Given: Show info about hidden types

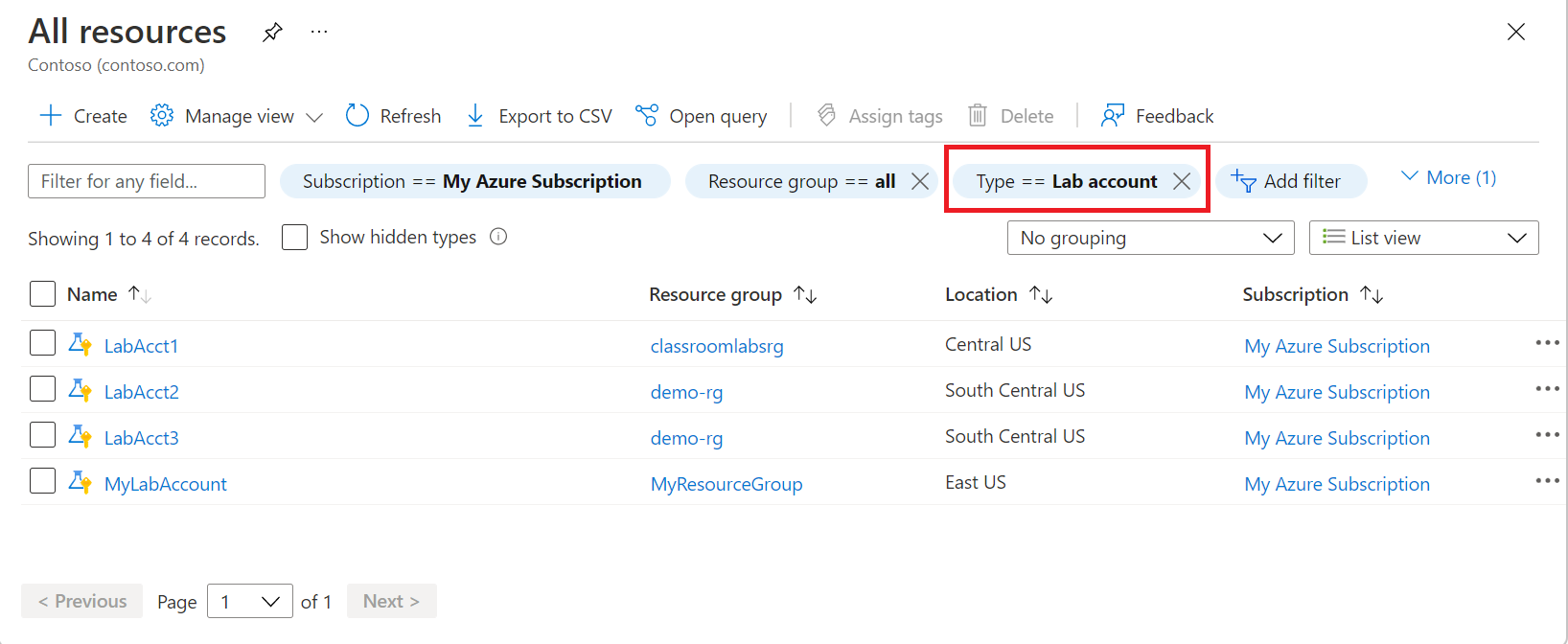Looking at the screenshot, I should coord(498,237).
